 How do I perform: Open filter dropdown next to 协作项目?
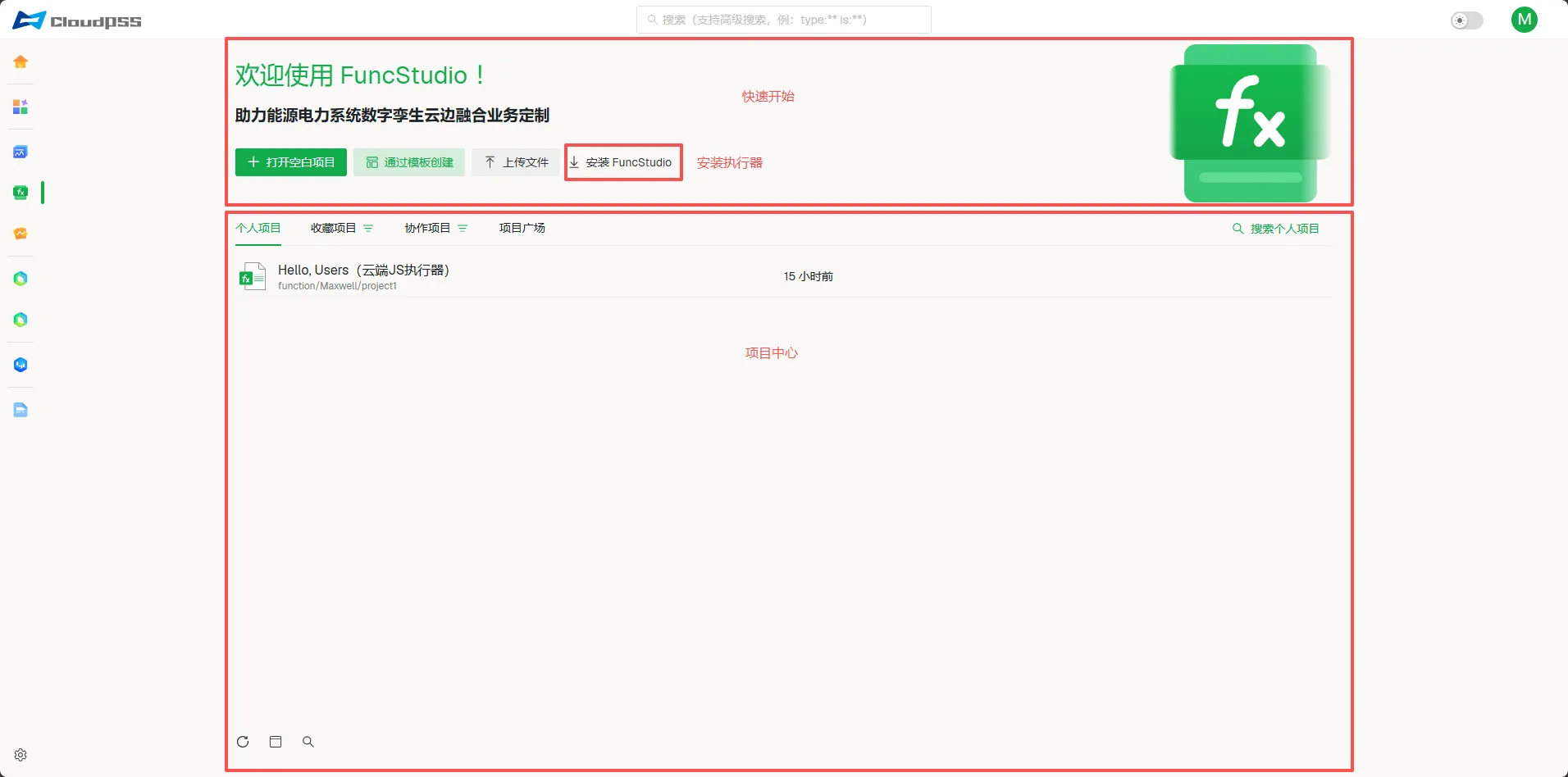463,229
